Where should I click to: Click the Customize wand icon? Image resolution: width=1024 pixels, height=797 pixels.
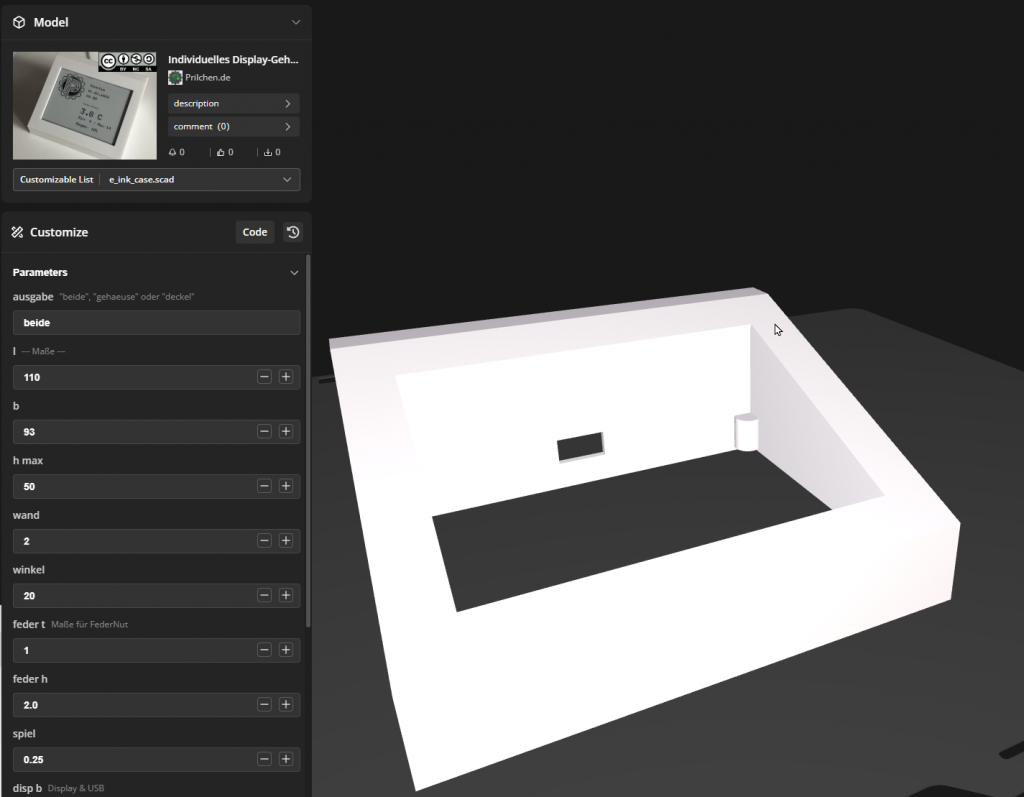click(18, 232)
